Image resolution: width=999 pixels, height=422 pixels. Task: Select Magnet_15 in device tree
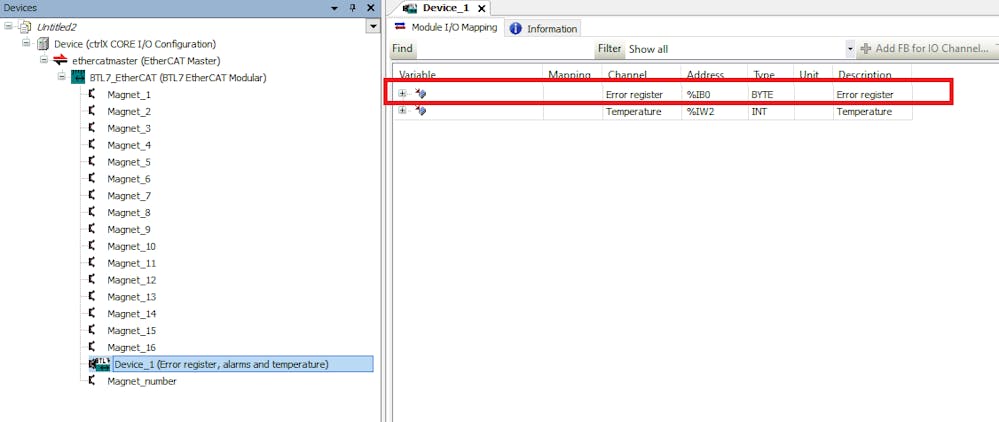[x=131, y=331]
